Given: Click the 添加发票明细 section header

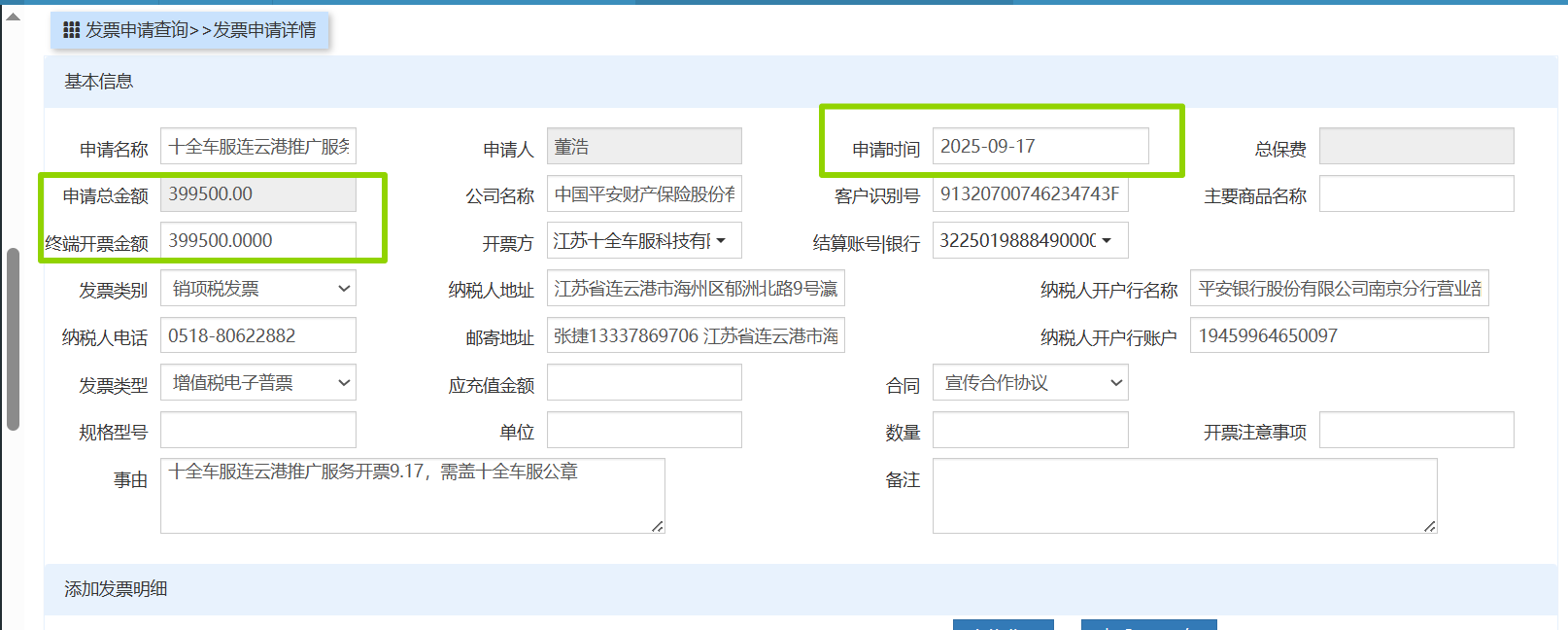Looking at the screenshot, I should click(801, 589).
